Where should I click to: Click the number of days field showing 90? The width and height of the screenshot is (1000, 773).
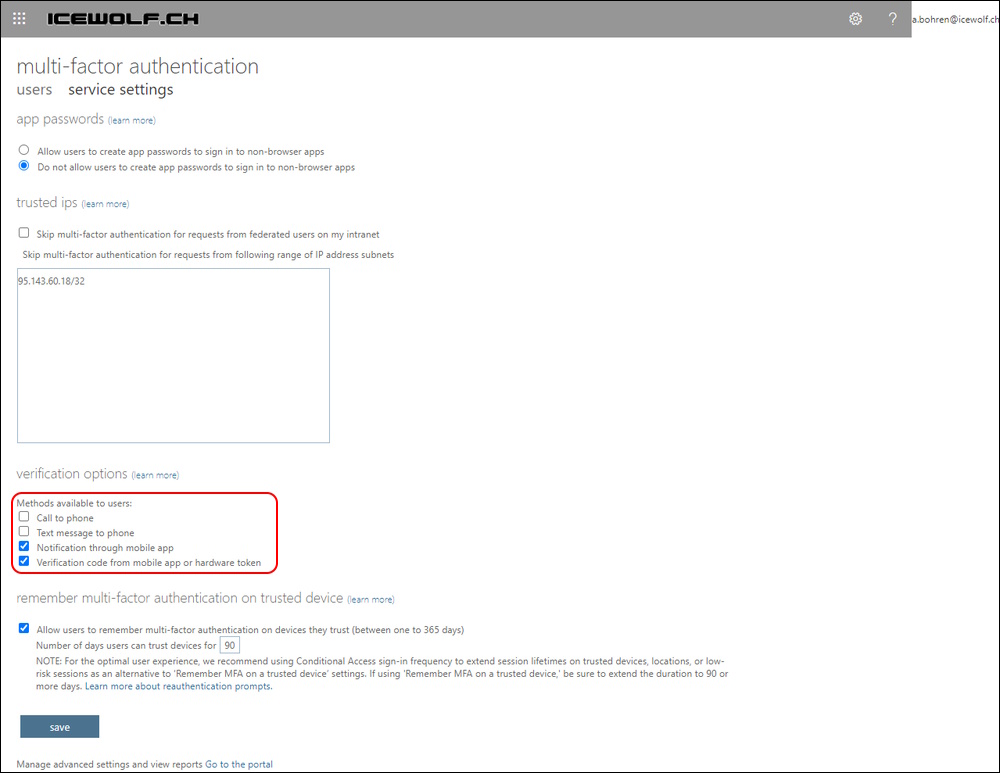click(x=230, y=645)
